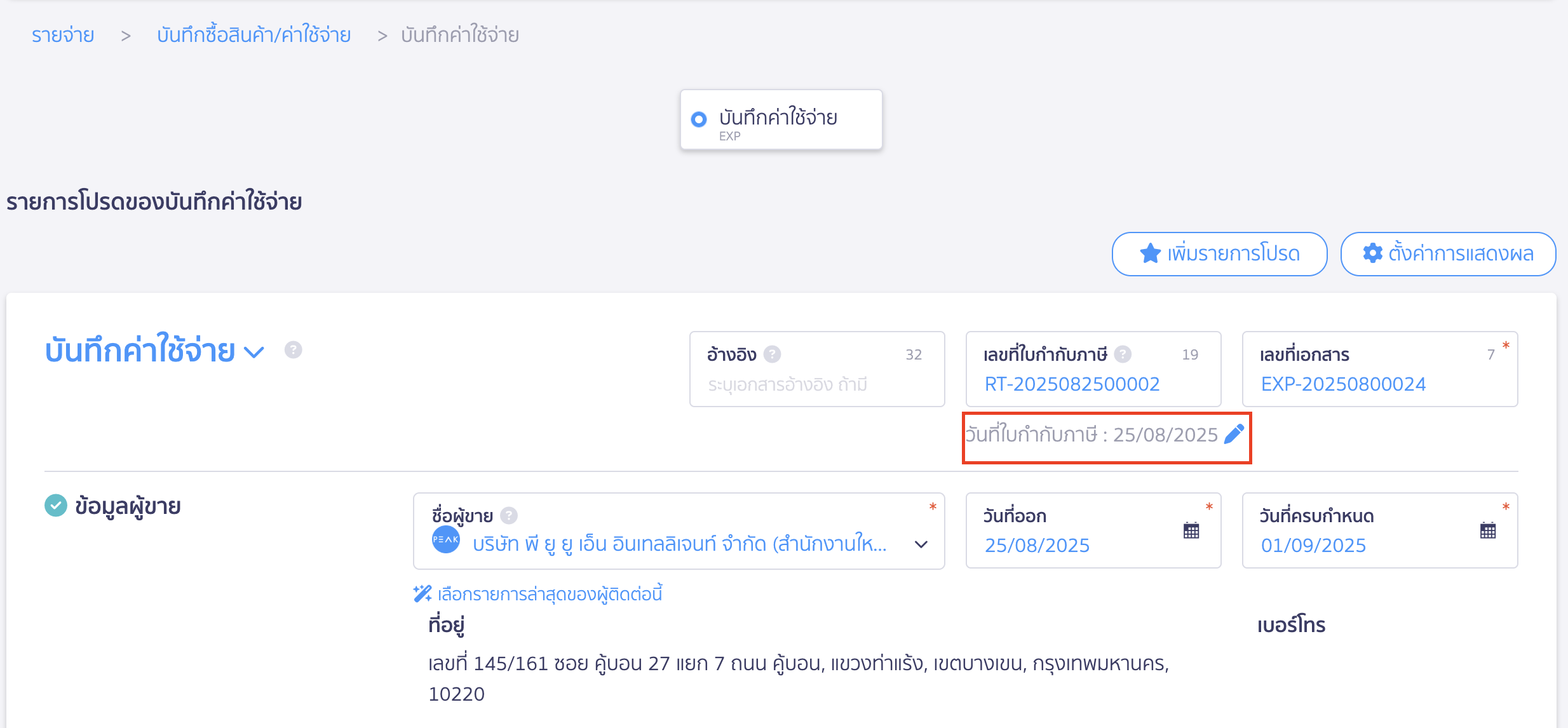Image resolution: width=1568 pixels, height=728 pixels.
Task: Click the due date value 01/09/2025
Action: (x=1314, y=546)
